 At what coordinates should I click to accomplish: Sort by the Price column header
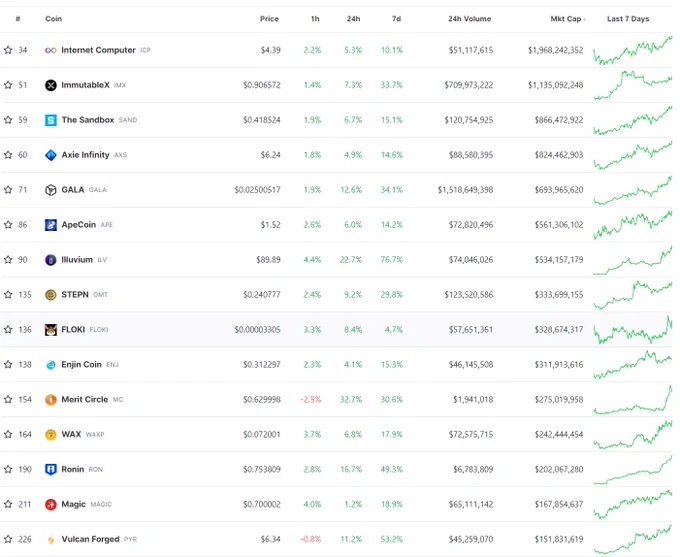pyautogui.click(x=269, y=19)
